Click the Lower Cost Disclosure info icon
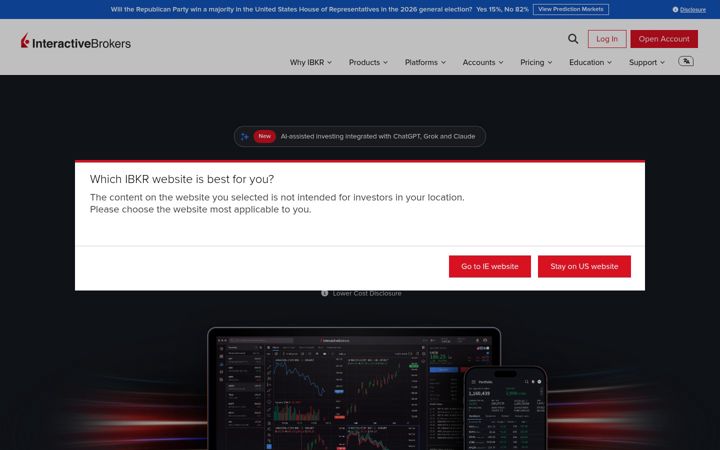The width and height of the screenshot is (720, 450). click(x=325, y=293)
